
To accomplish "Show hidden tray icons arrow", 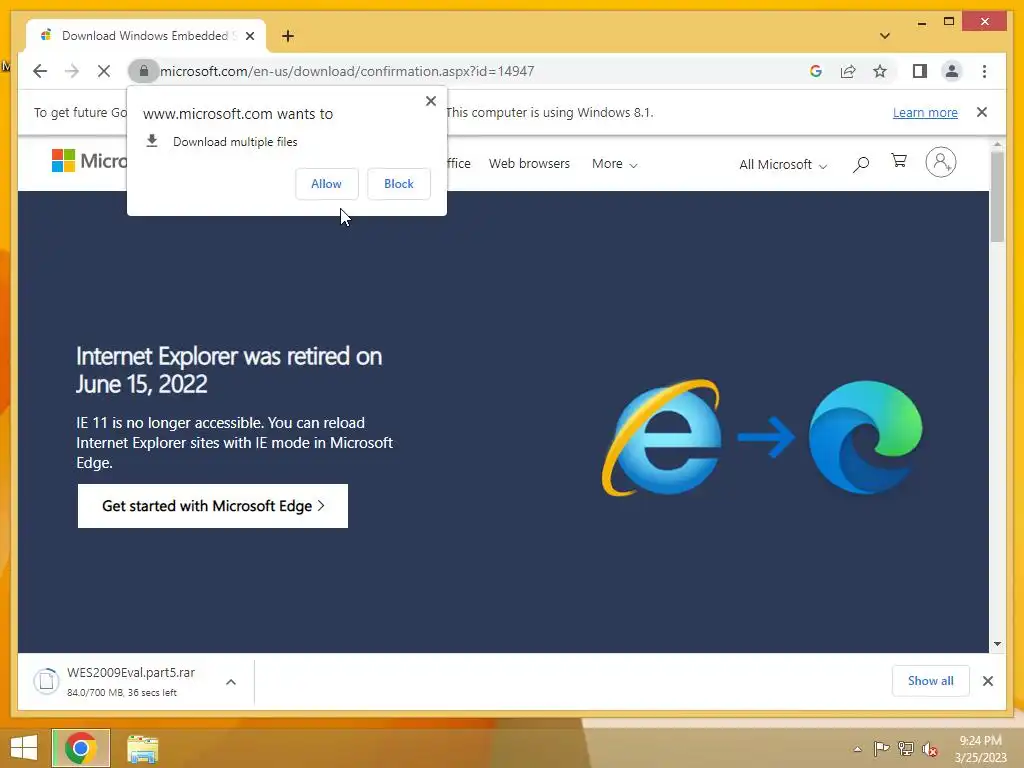I will [857, 749].
